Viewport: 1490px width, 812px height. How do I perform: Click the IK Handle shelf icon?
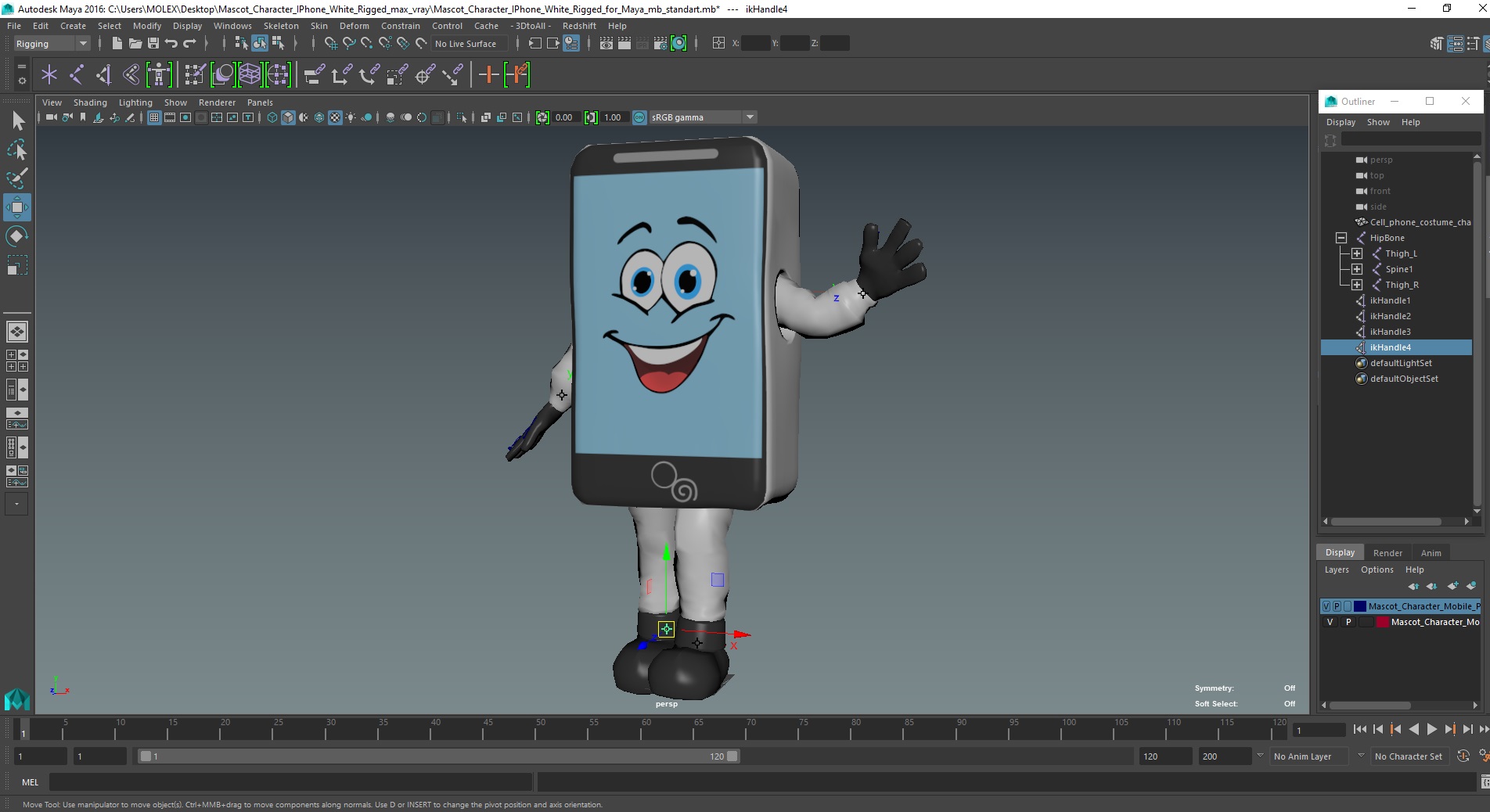click(x=104, y=75)
